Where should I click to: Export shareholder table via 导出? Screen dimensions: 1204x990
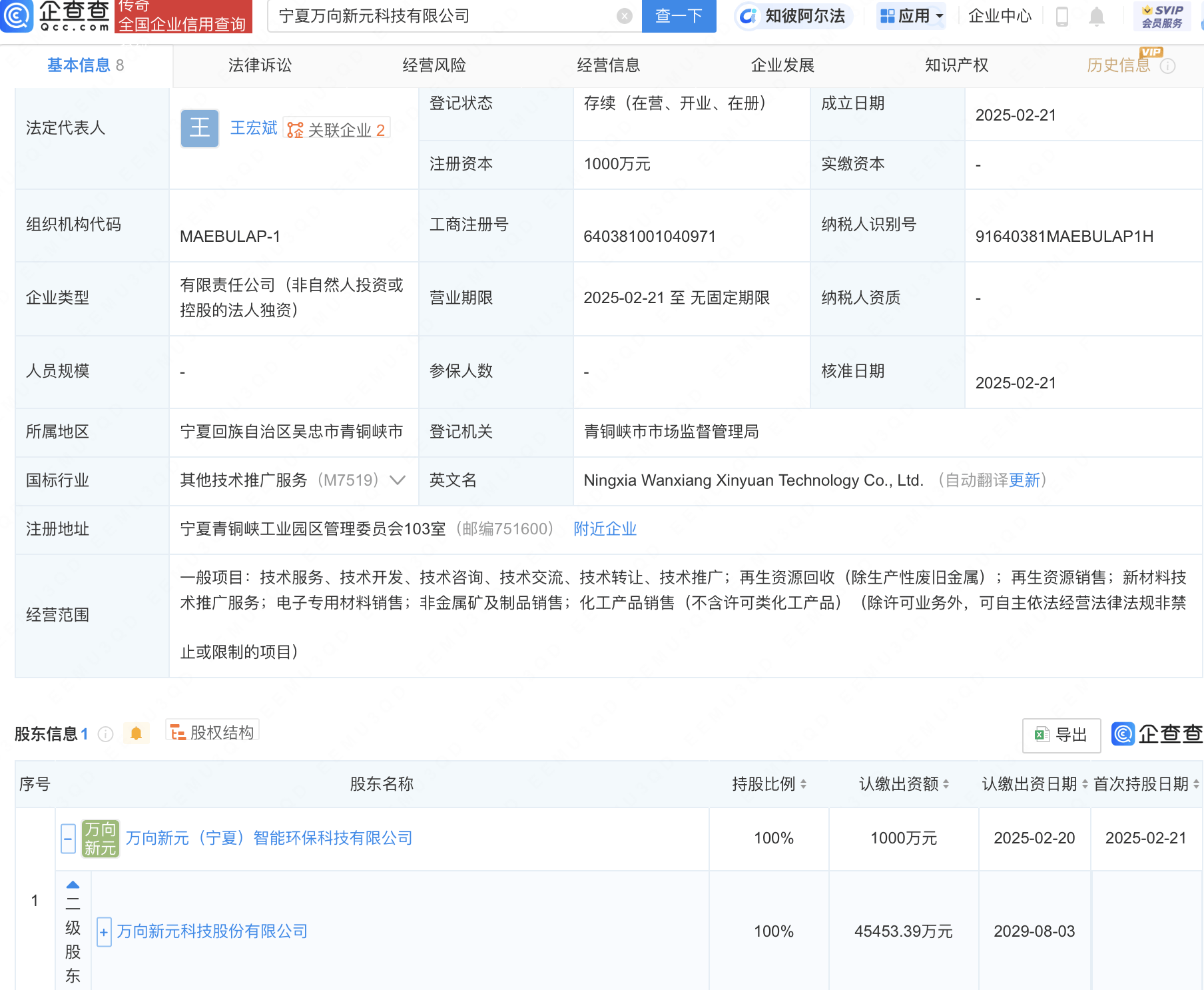[1061, 735]
